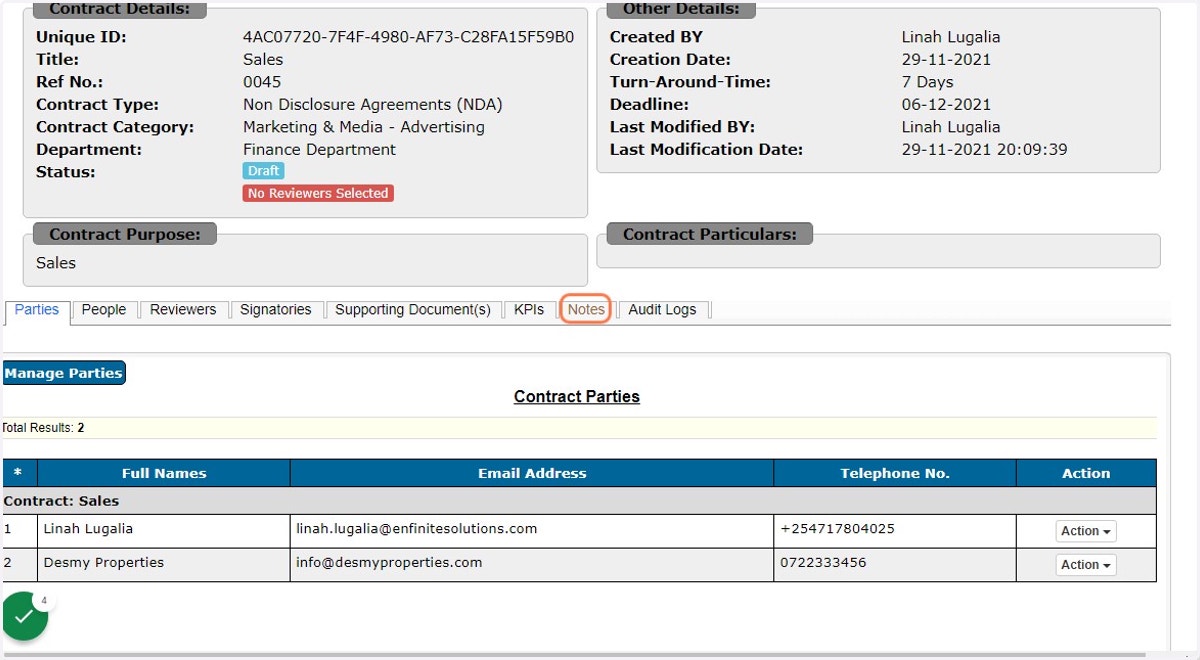Click the Sales text under Contract Purpose

56,263
